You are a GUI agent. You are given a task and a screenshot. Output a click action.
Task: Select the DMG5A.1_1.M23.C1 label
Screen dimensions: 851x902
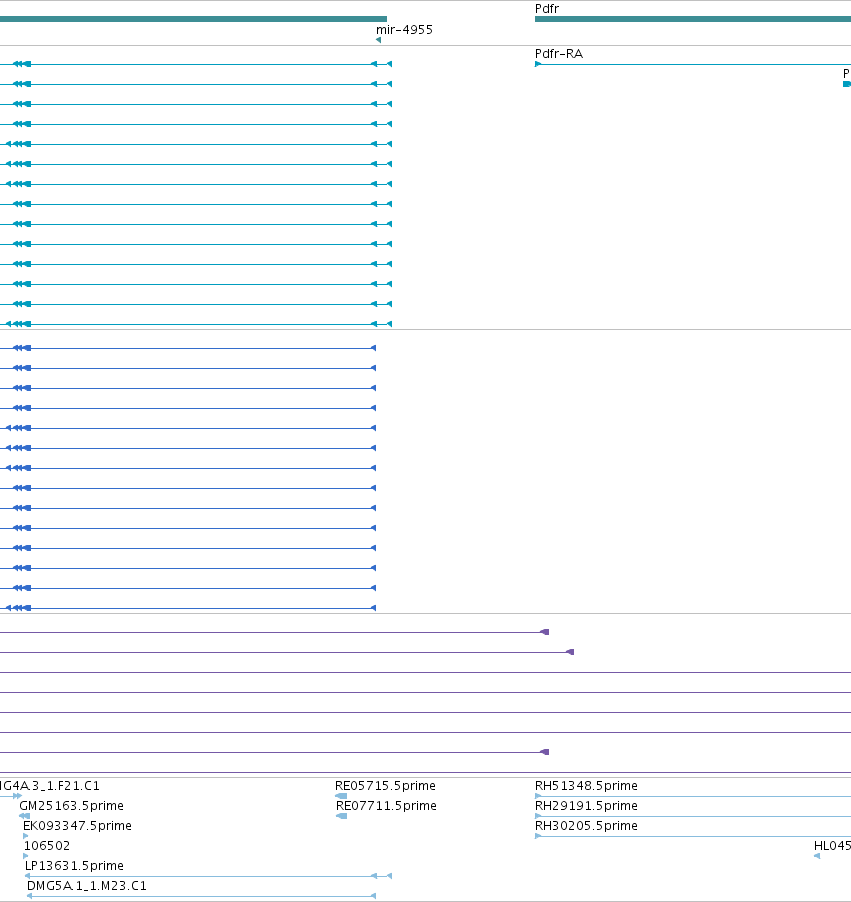point(87,886)
